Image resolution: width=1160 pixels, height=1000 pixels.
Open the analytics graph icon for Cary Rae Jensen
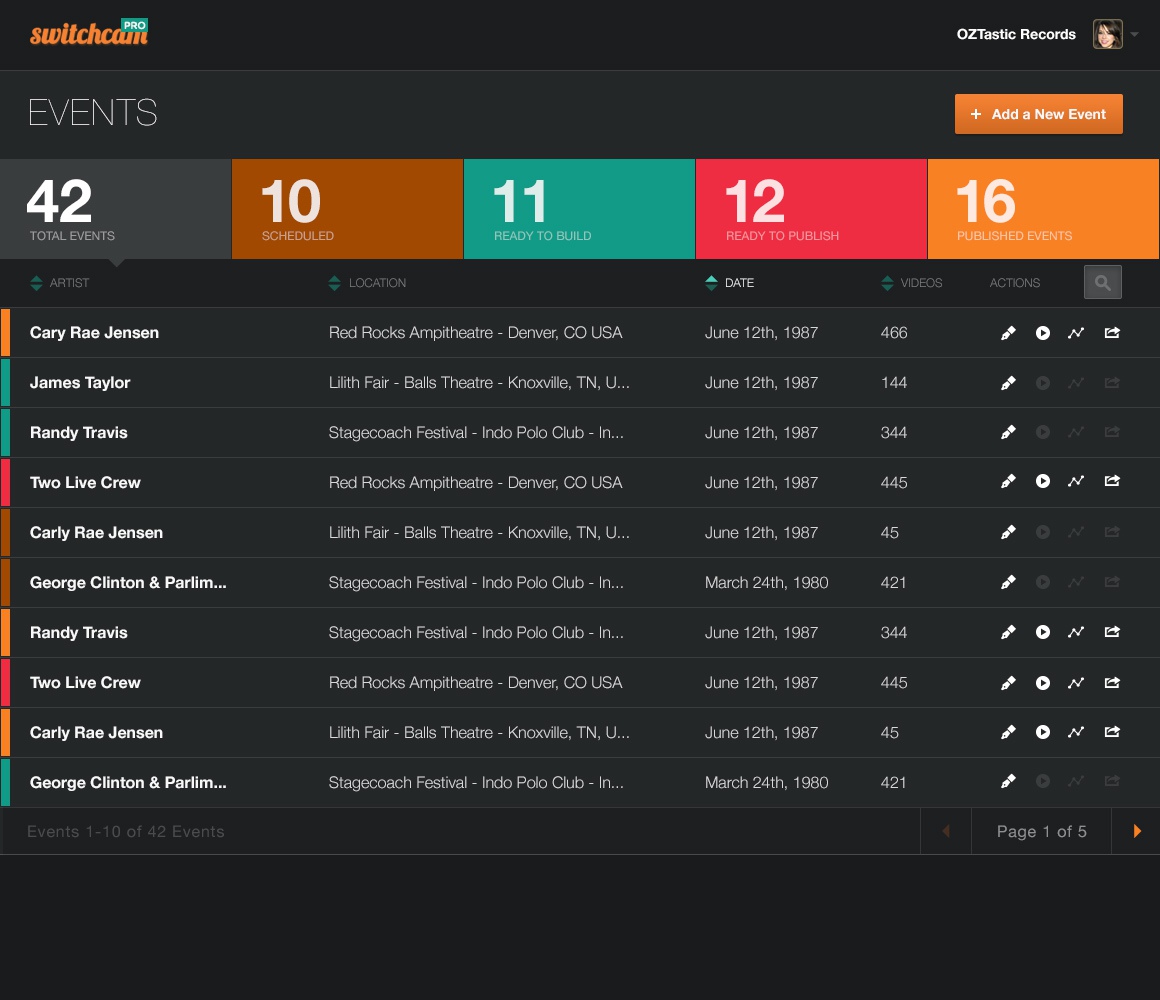pos(1076,333)
